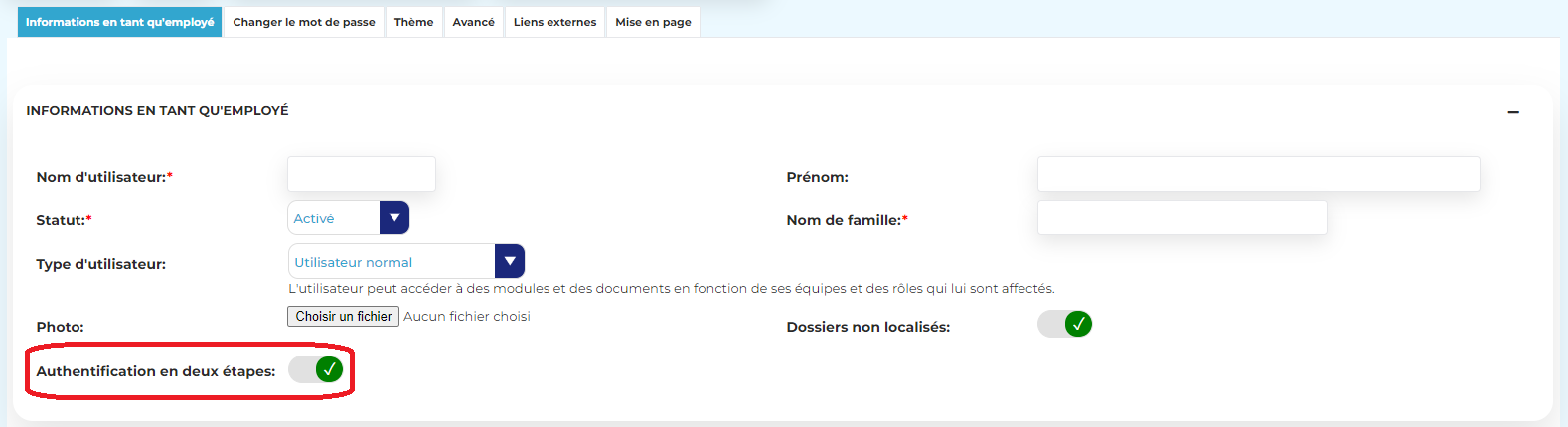This screenshot has width=1568, height=427.
Task: Go to the Avancé tab
Action: [x=473, y=22]
